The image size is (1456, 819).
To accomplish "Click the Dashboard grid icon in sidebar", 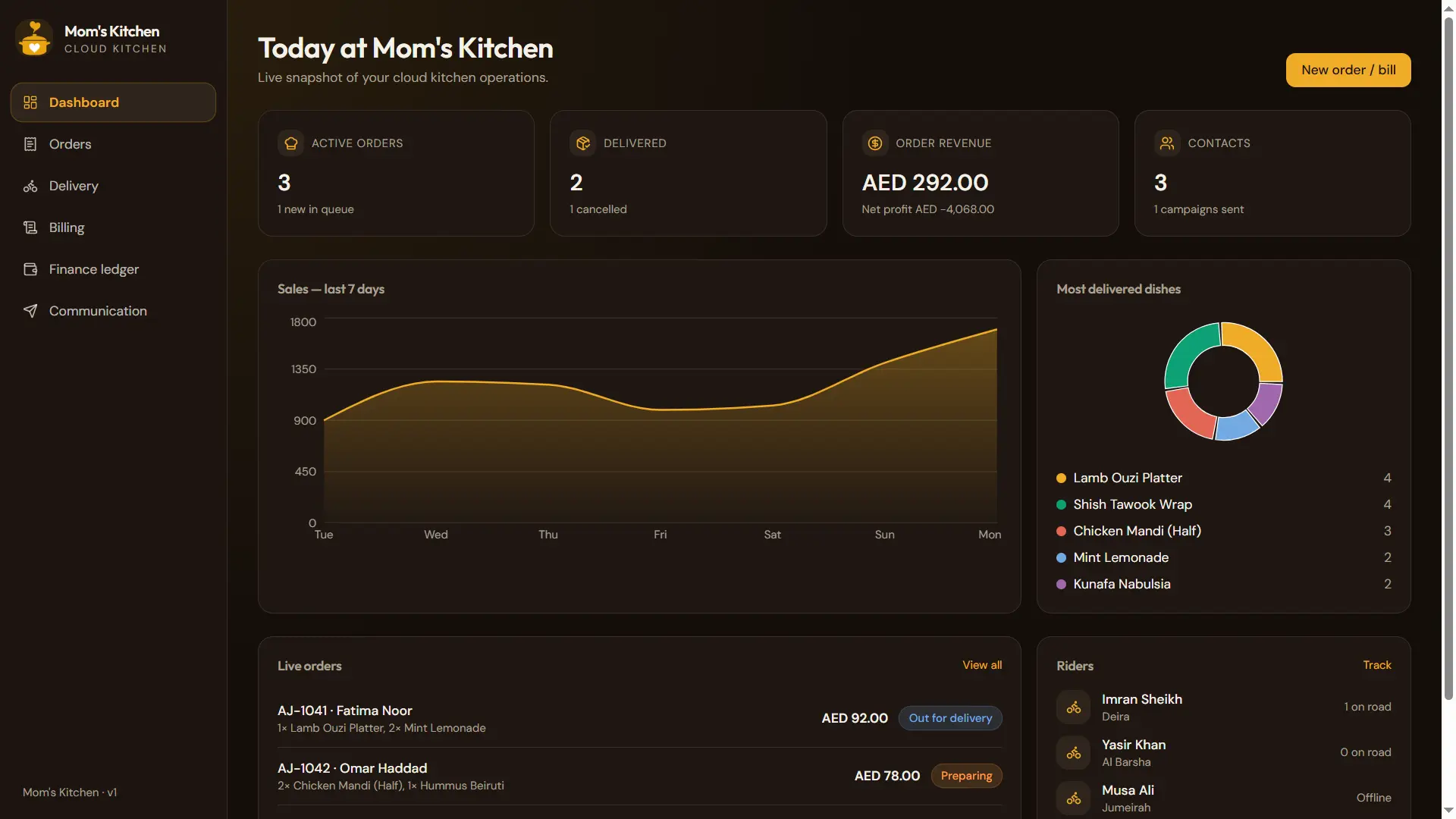I will coord(30,102).
